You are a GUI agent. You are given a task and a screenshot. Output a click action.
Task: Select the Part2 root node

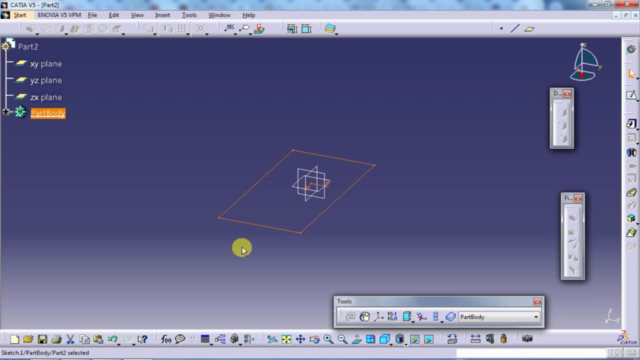coord(28,47)
